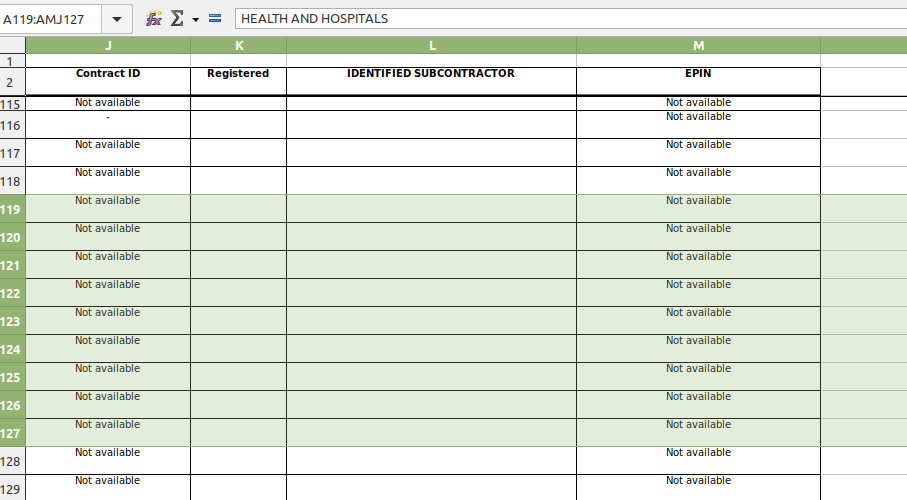Select row 119 header

[12, 209]
